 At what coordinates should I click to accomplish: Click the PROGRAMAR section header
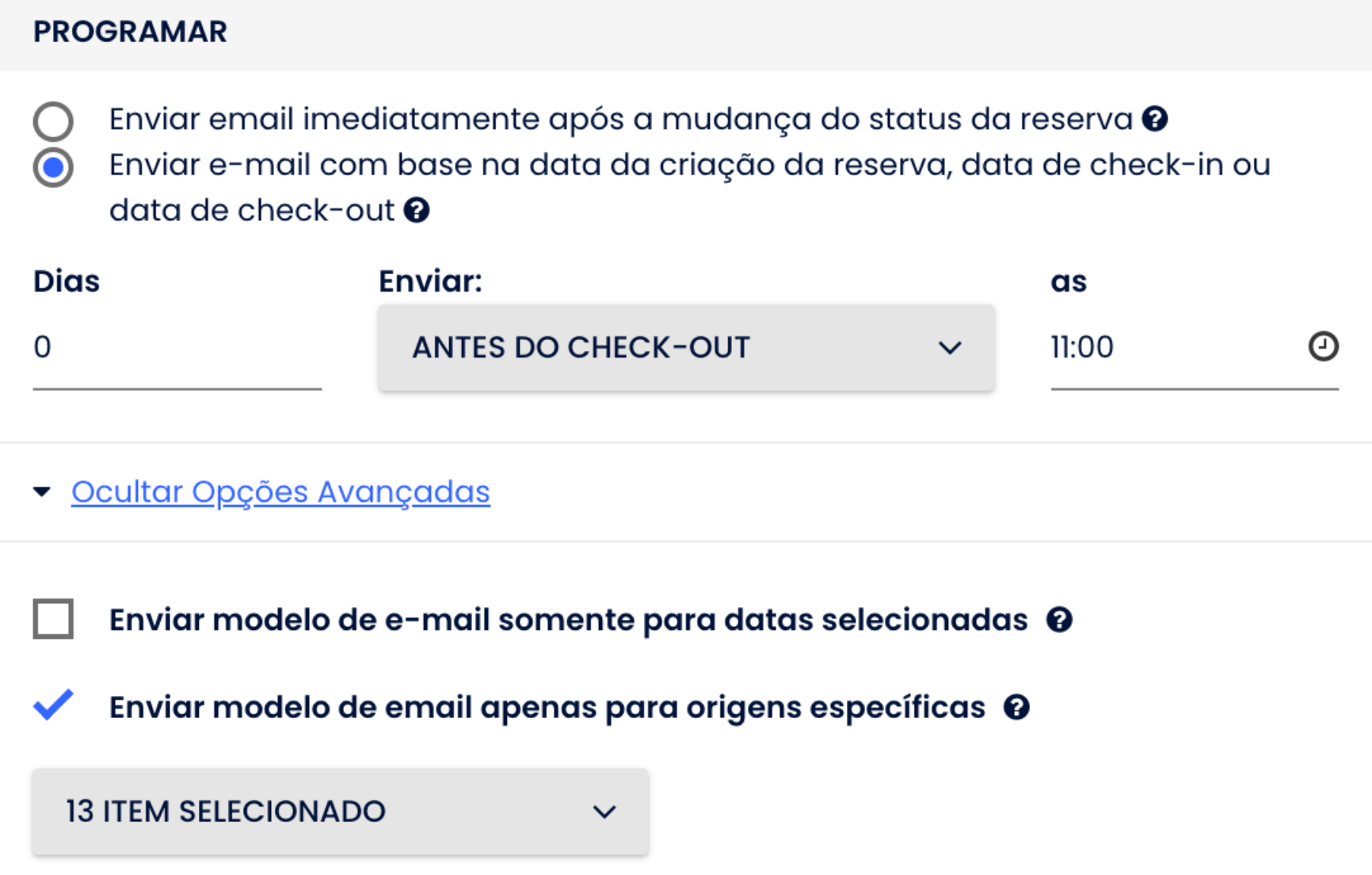(130, 32)
